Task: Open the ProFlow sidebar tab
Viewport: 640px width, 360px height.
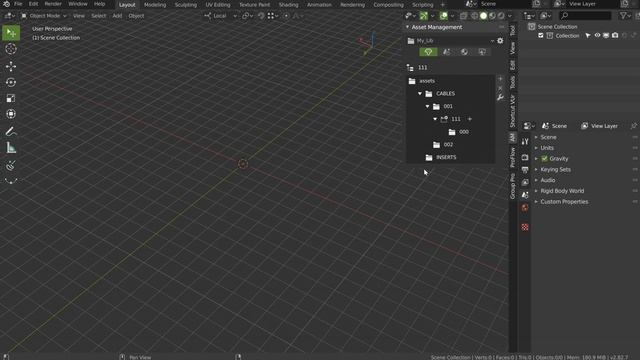Action: pos(513,157)
